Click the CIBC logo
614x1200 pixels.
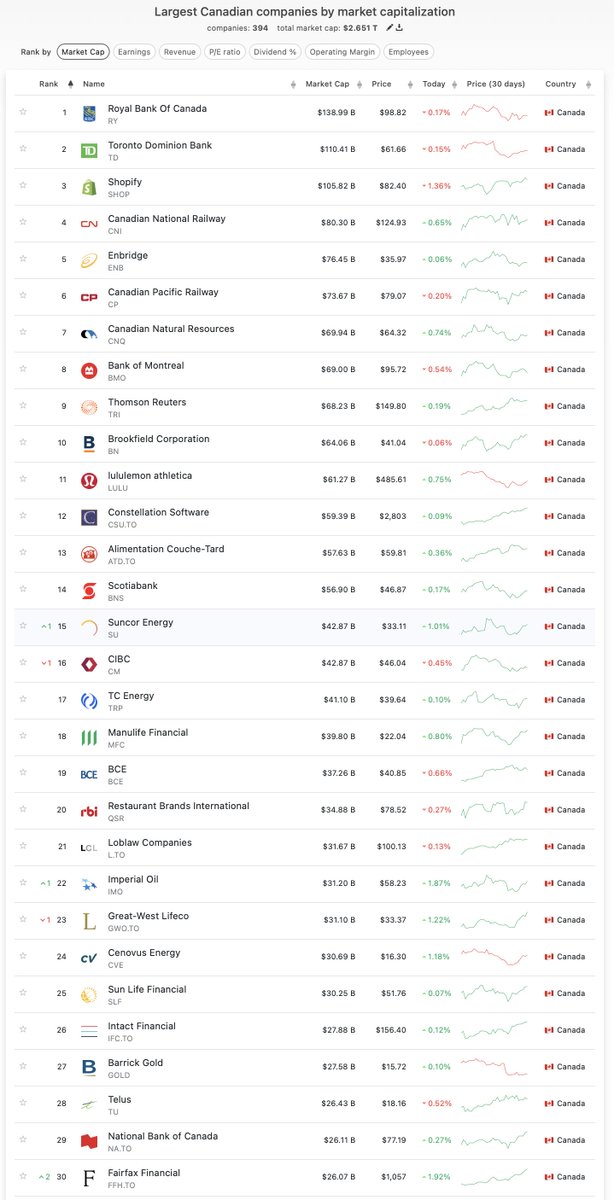coord(88,664)
